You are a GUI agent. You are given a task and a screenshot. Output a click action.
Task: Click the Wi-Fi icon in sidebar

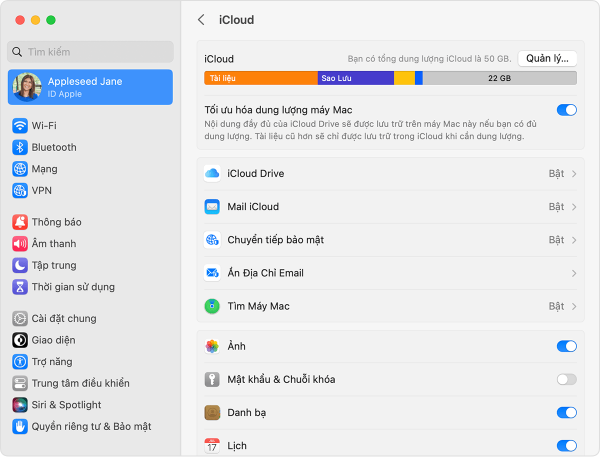[x=20, y=126]
